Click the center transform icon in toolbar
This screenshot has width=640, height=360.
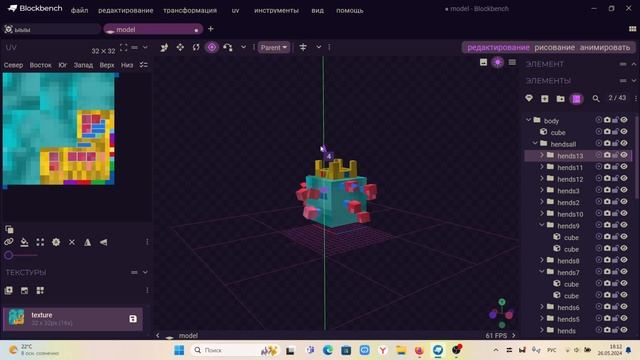303,47
